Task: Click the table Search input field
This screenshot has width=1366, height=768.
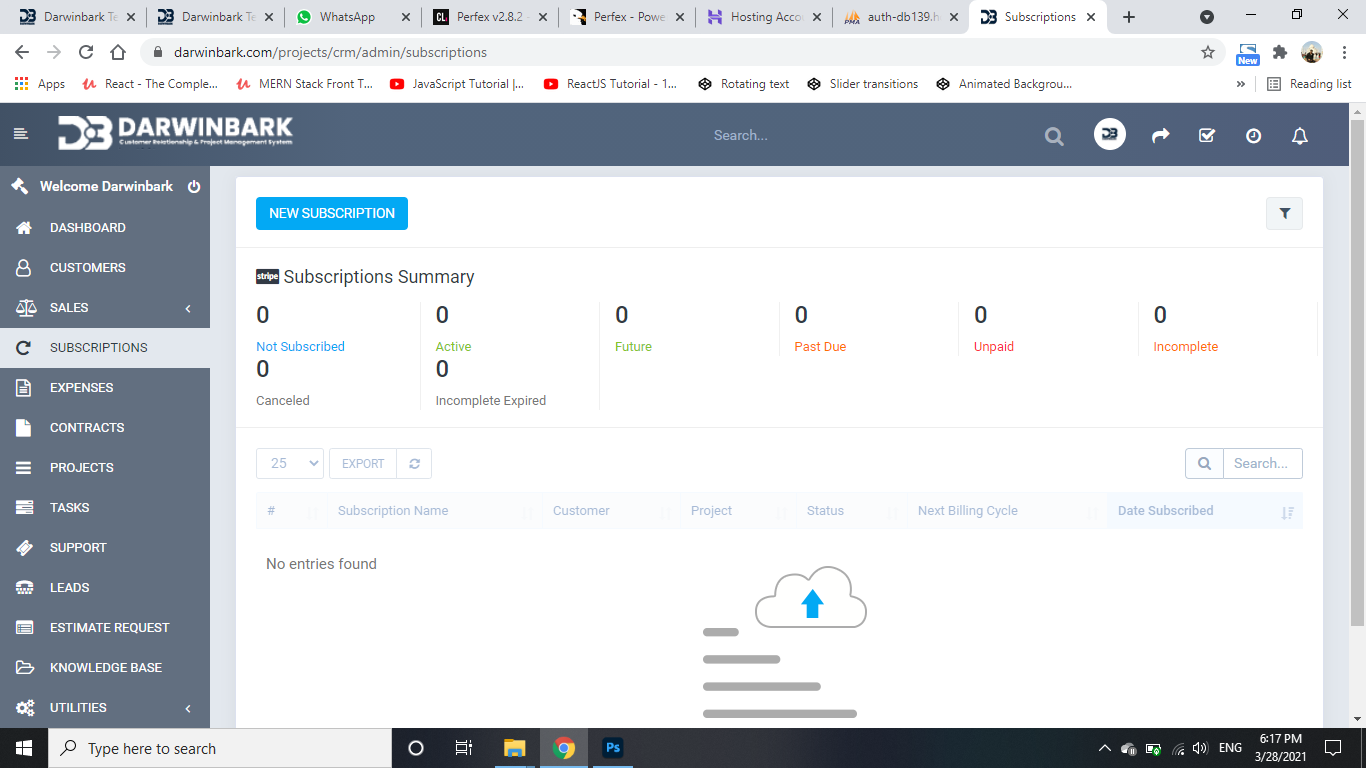Action: 1261,463
